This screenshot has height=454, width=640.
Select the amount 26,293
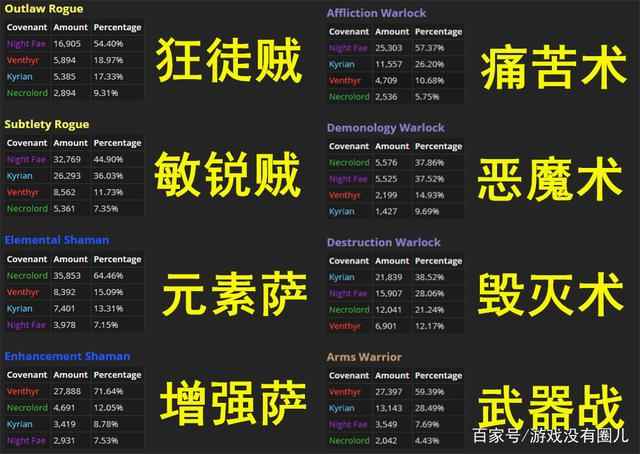[x=67, y=176]
